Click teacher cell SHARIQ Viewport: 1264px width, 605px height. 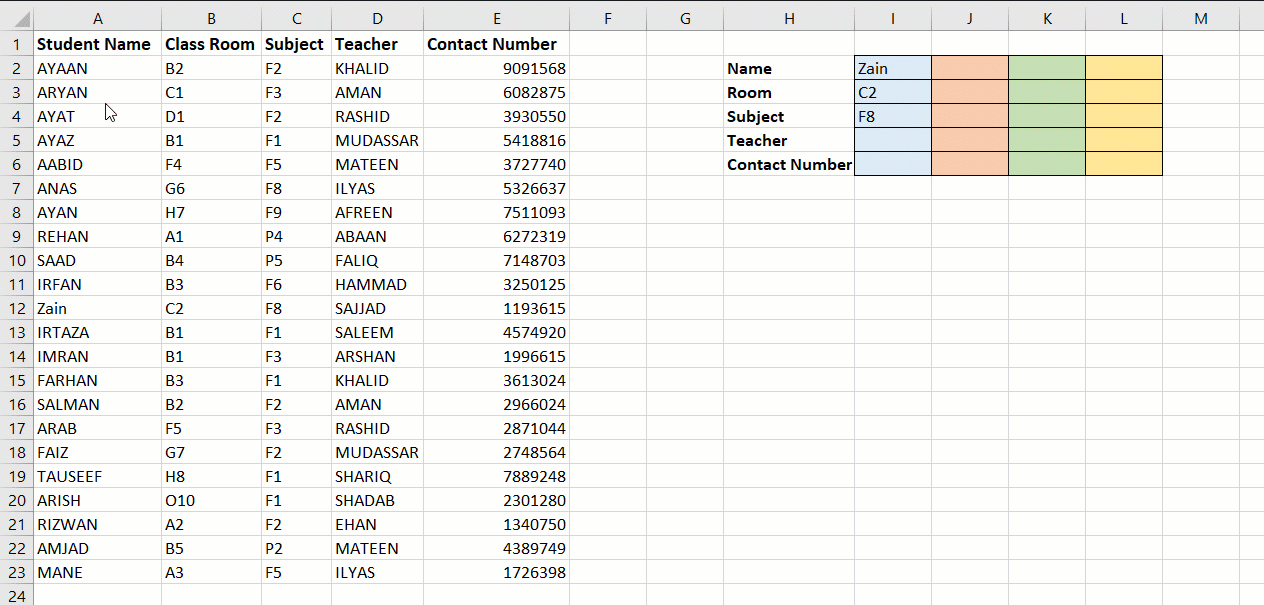tap(377, 476)
